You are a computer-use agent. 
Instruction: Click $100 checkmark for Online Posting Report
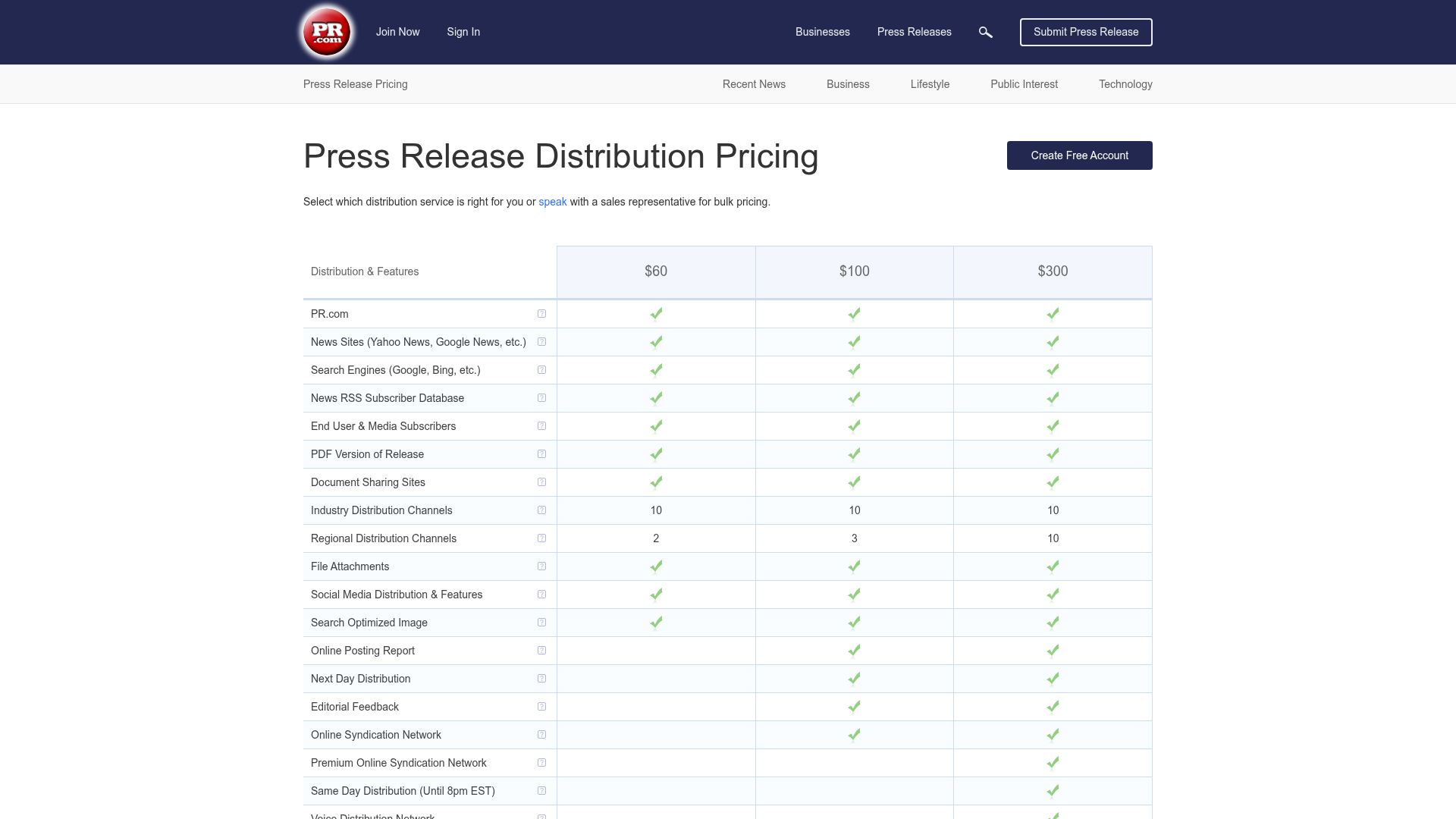coord(854,651)
